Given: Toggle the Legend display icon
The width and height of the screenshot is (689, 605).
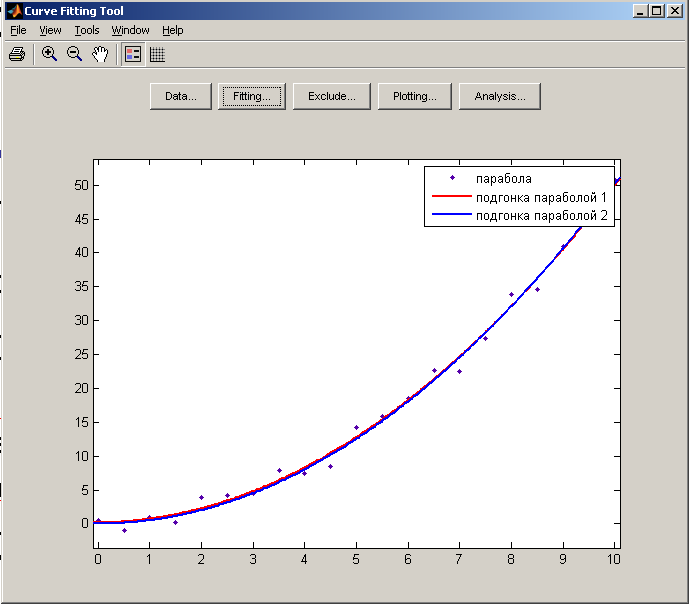Looking at the screenshot, I should (133, 54).
